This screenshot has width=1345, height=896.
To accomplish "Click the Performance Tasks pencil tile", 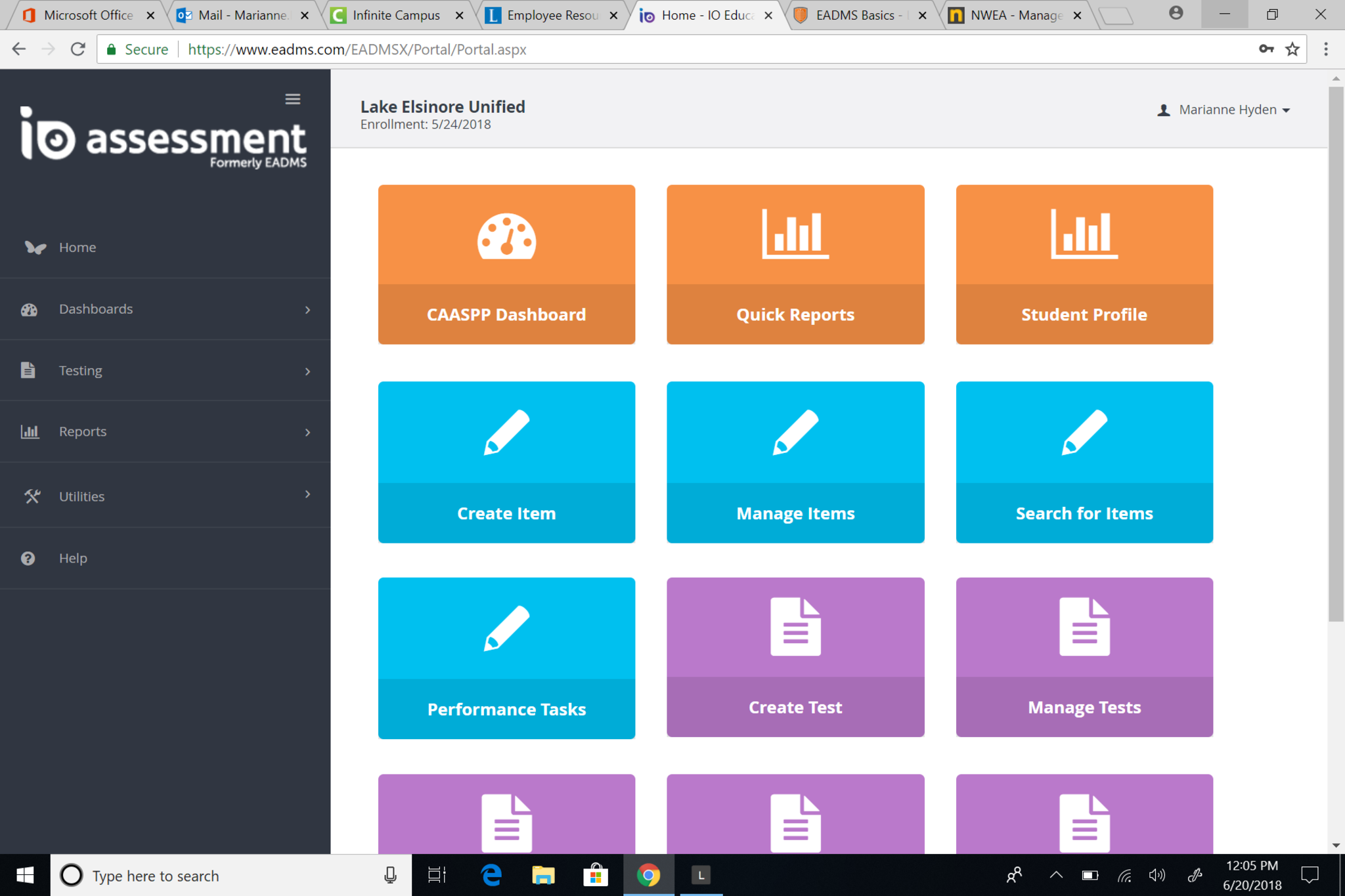I will (x=506, y=658).
